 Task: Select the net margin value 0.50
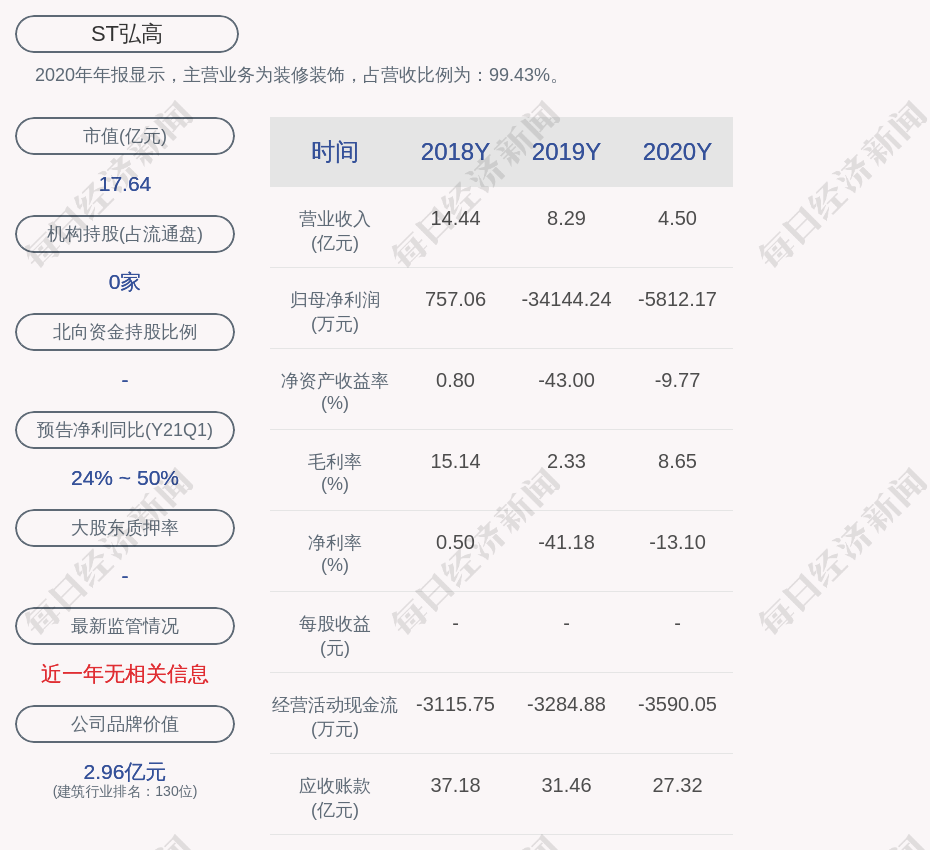pyautogui.click(x=455, y=542)
